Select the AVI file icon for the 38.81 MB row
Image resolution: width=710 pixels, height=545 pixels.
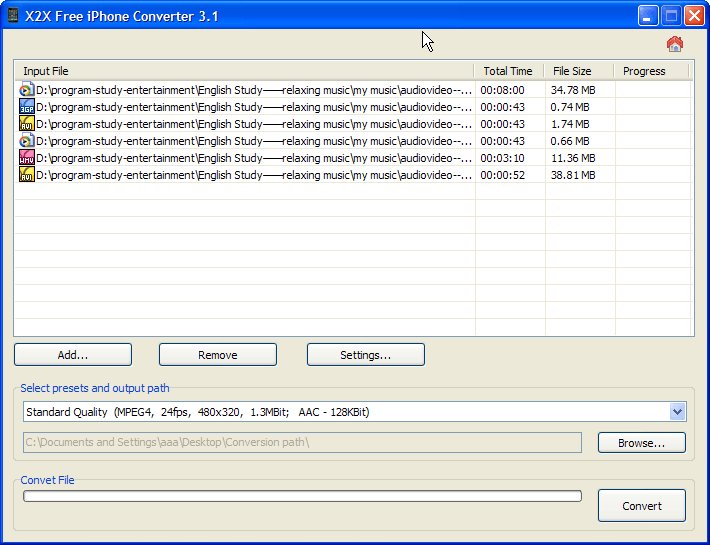pyautogui.click(x=27, y=175)
